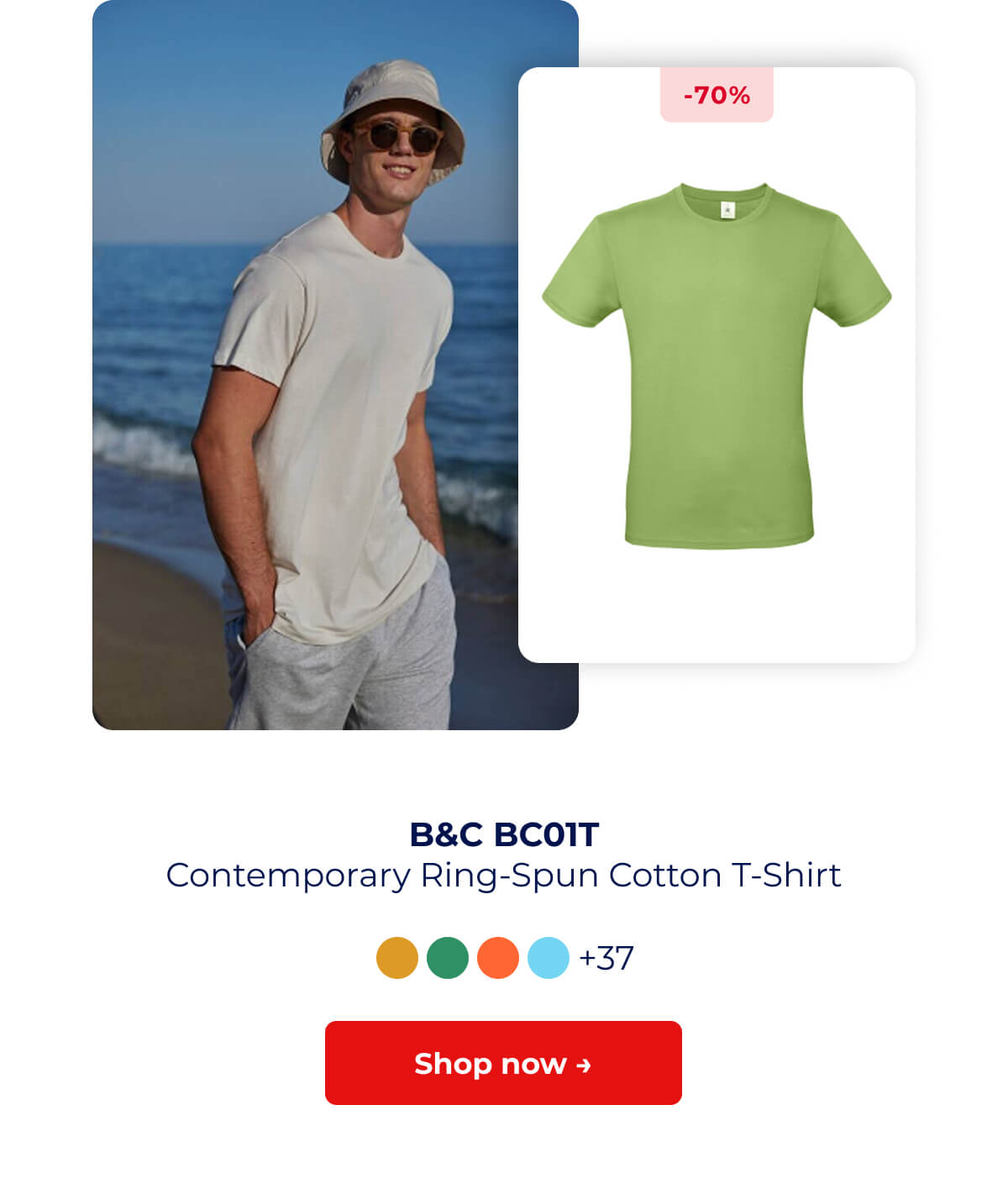
Task: Click the B&C BC01T product title
Action: pos(504,834)
